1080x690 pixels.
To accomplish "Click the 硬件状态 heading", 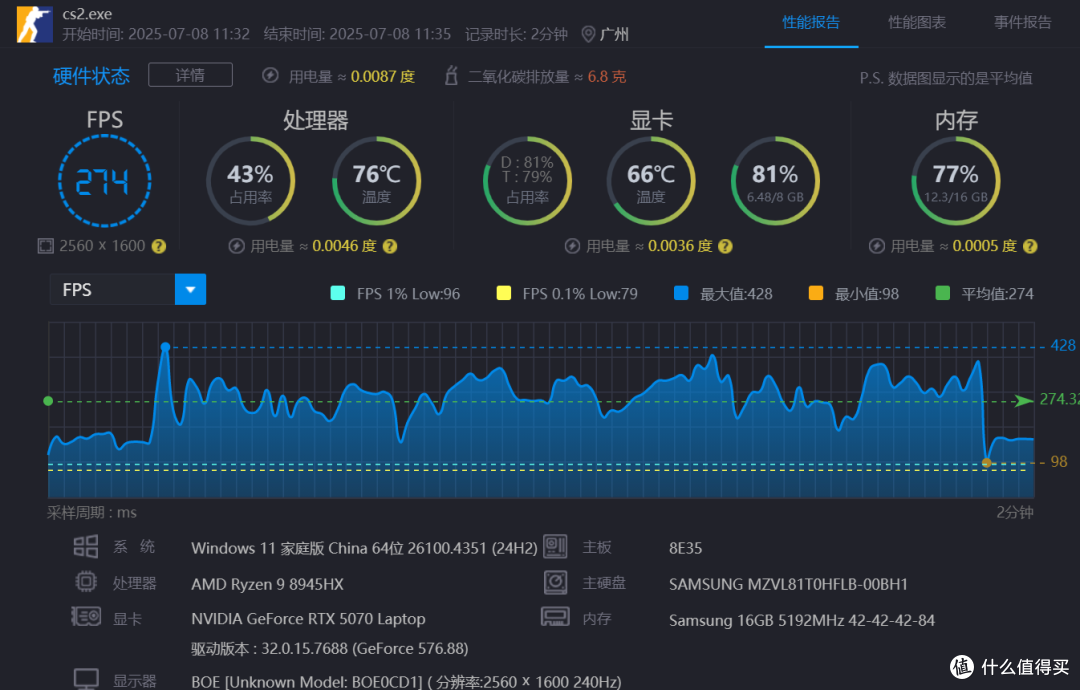I will [92, 76].
